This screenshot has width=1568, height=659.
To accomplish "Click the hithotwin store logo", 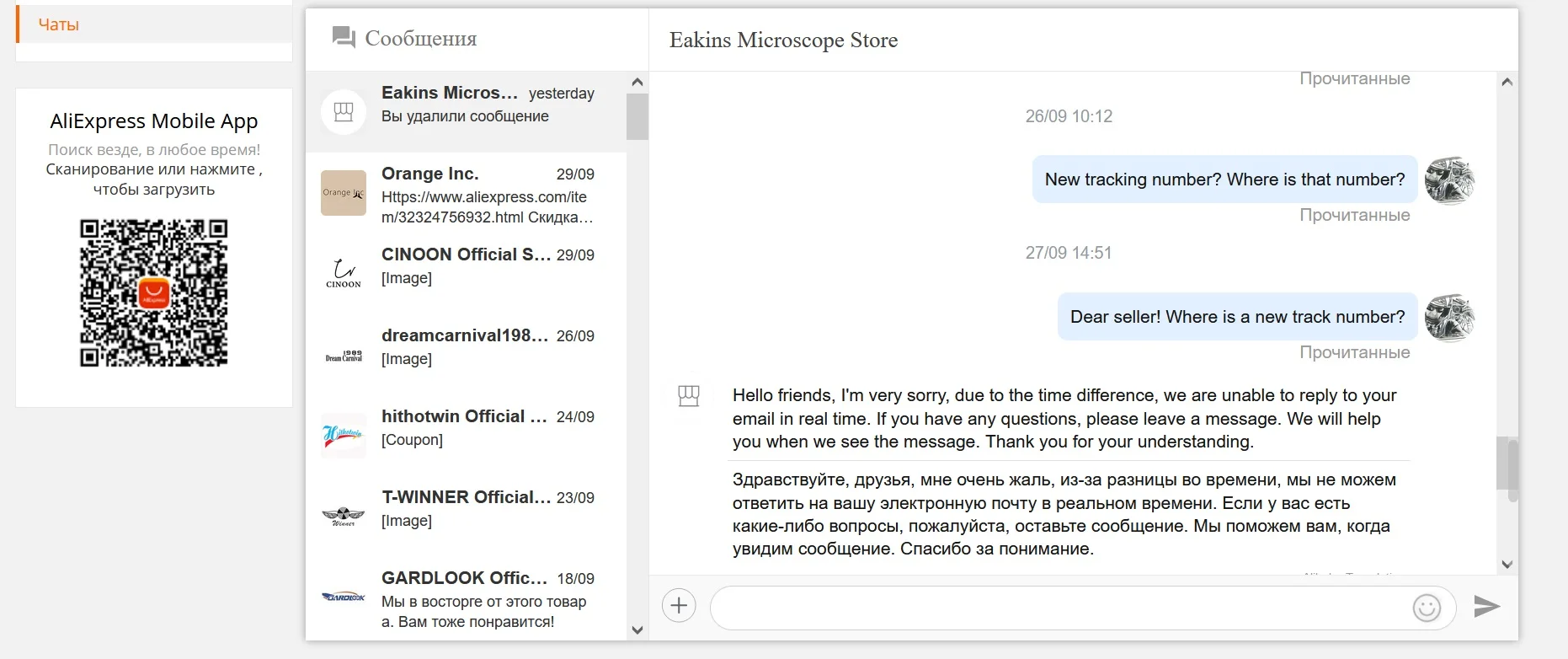I will point(344,436).
